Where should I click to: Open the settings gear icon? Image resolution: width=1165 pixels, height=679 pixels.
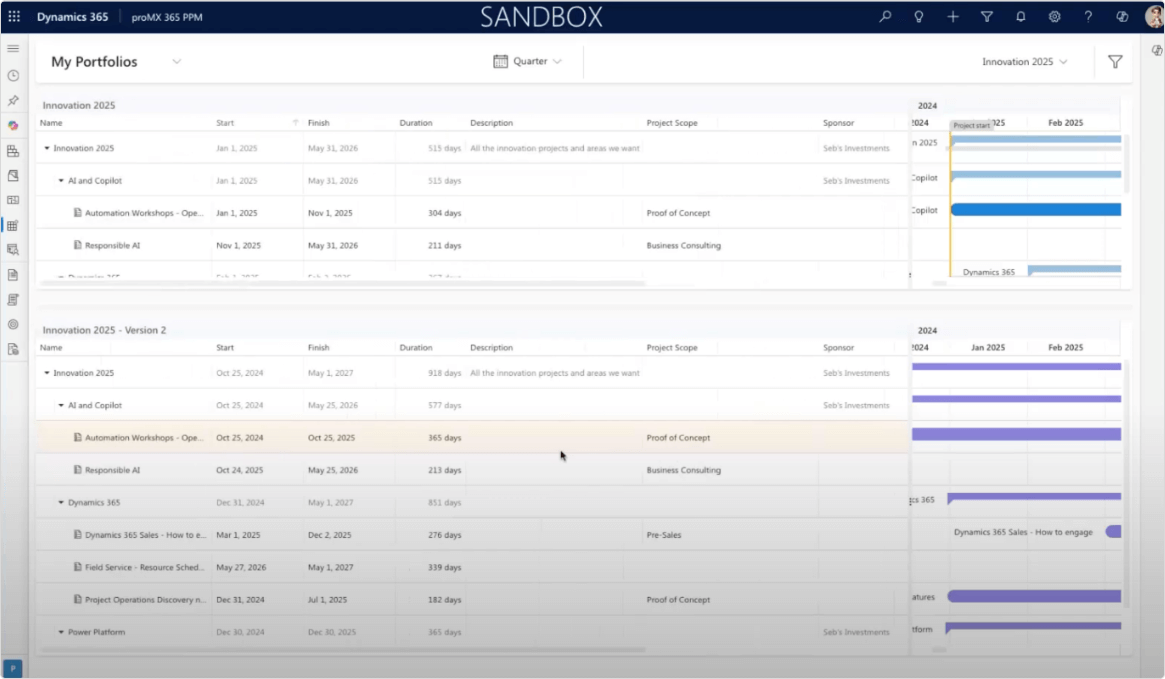(x=1054, y=17)
